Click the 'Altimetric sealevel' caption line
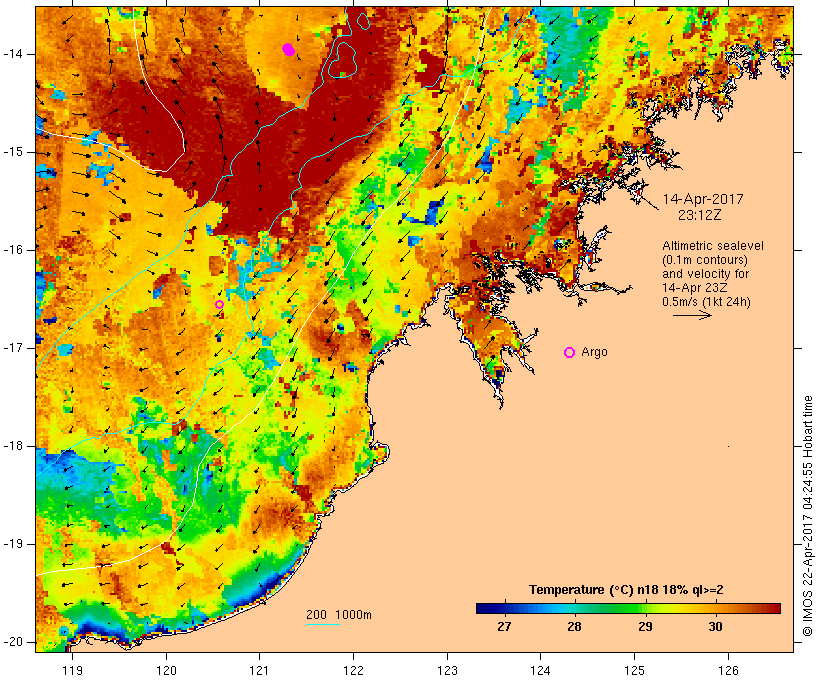Viewport: 820px width, 680px height. 713,245
